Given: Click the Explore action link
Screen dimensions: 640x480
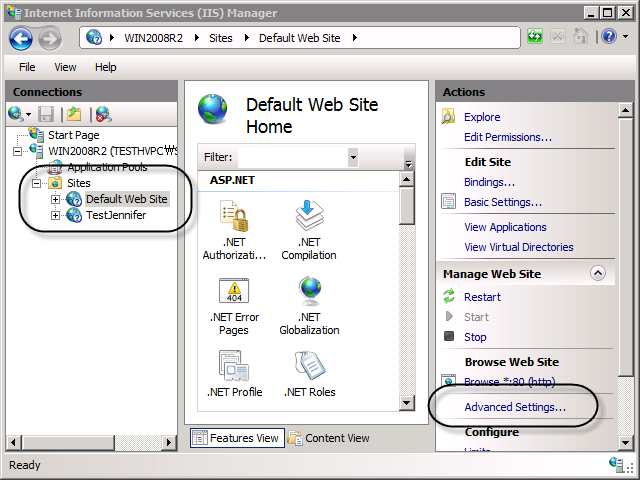Looking at the screenshot, I should (x=482, y=117).
